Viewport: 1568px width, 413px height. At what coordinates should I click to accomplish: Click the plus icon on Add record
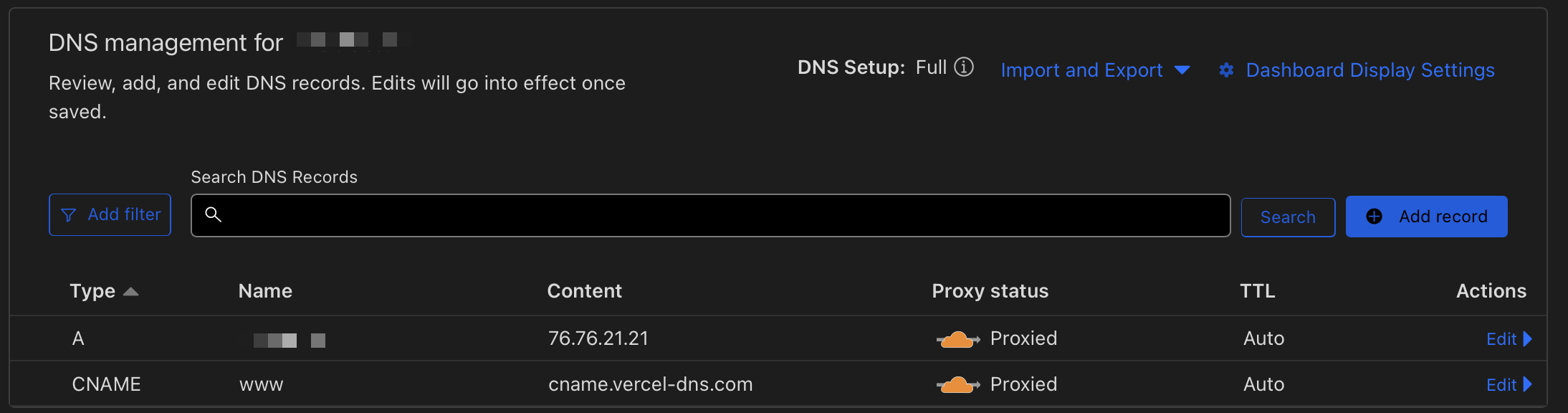click(x=1375, y=216)
